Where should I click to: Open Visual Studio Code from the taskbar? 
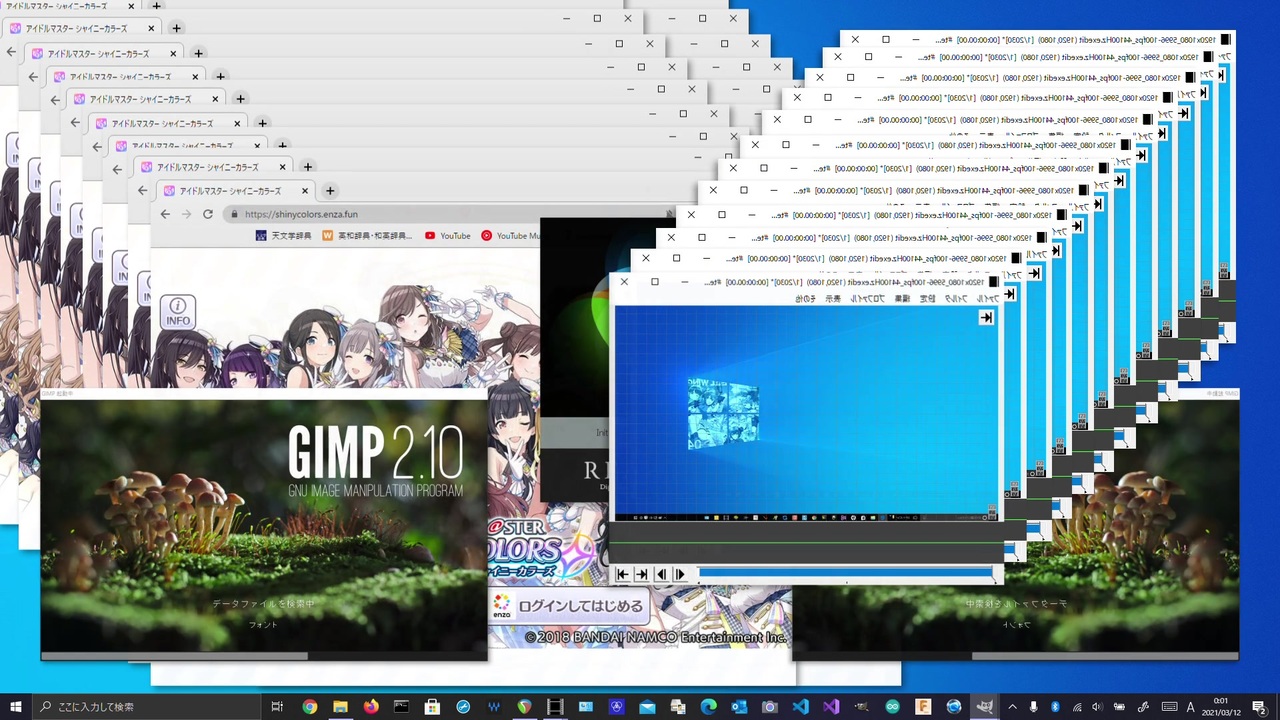(x=800, y=707)
